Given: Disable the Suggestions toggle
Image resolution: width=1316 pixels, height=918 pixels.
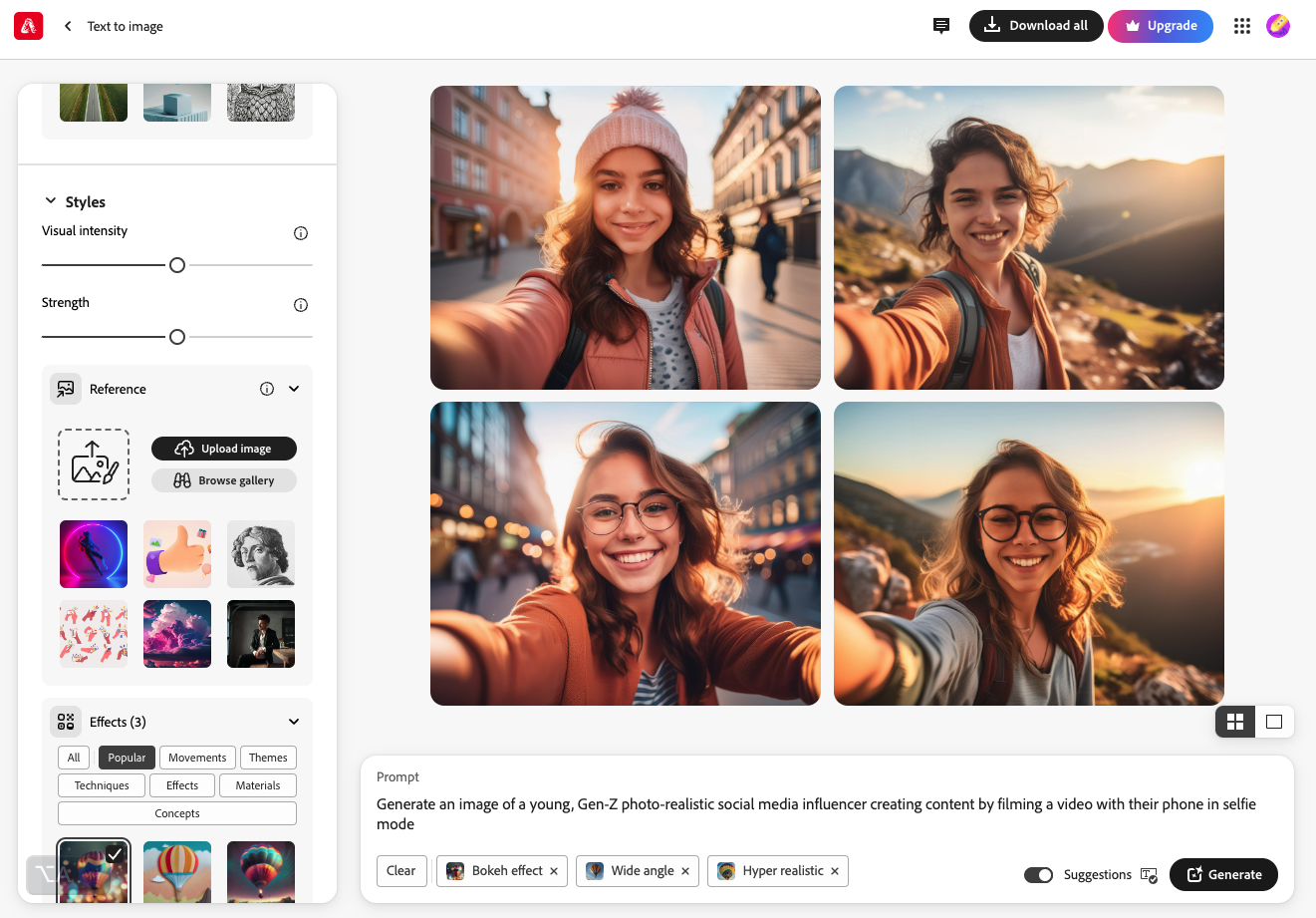Looking at the screenshot, I should 1038,874.
